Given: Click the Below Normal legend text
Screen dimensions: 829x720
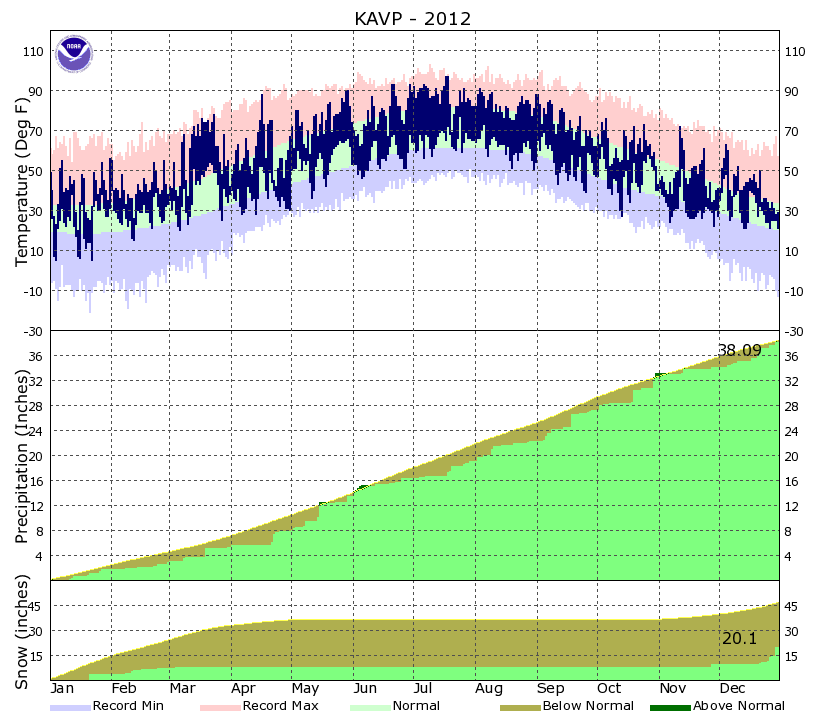Looking at the screenshot, I should pos(588,706).
